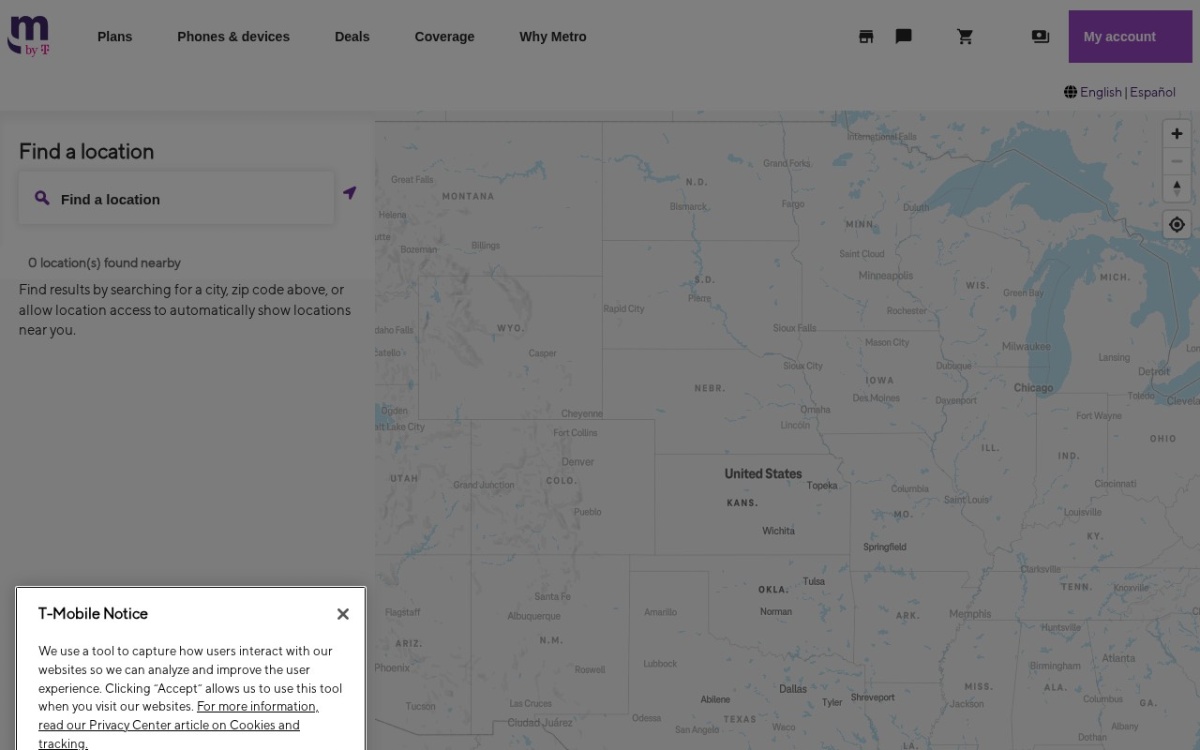Zoom in on the map
Viewport: 1200px width, 750px height.
pyautogui.click(x=1177, y=134)
